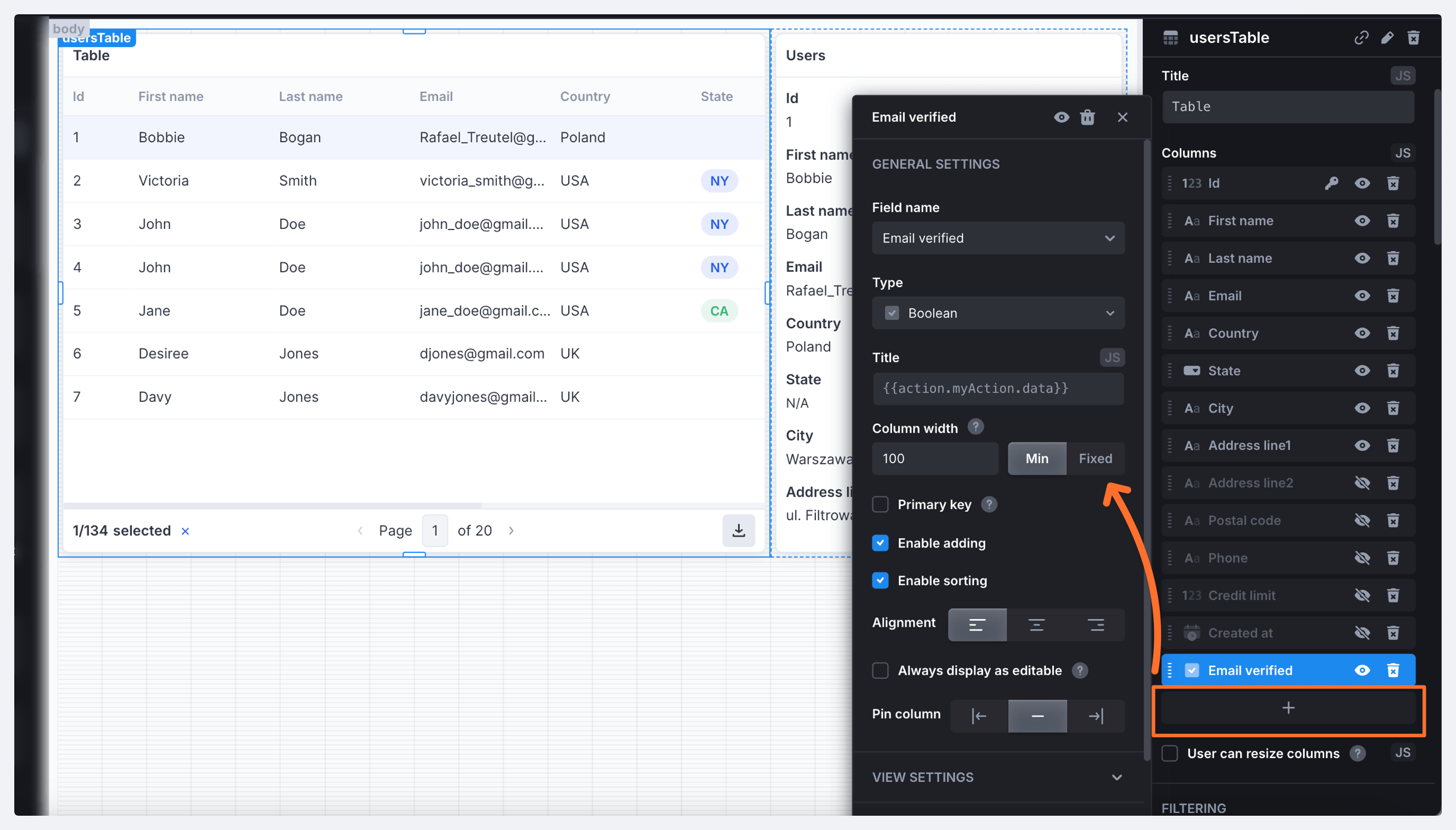Click the link icon beside usersTable
The height and width of the screenshot is (830, 1456).
1361,38
